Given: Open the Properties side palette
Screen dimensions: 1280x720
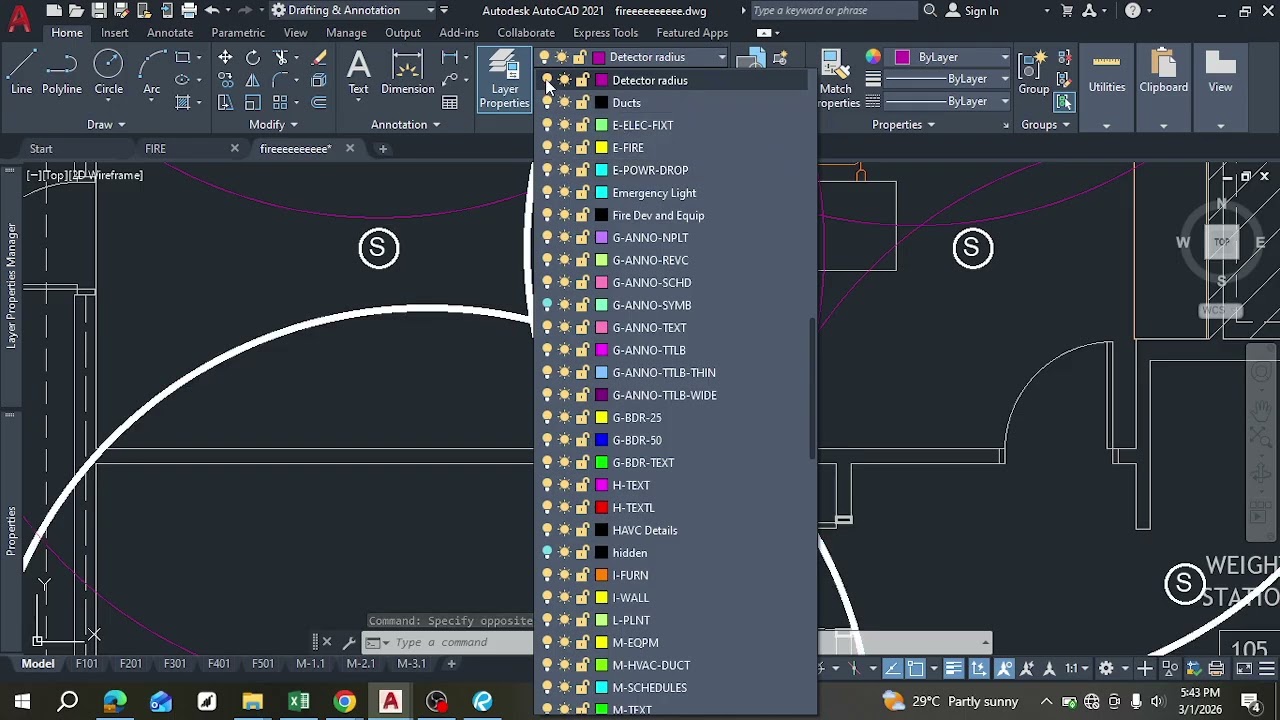Looking at the screenshot, I should 11,530.
